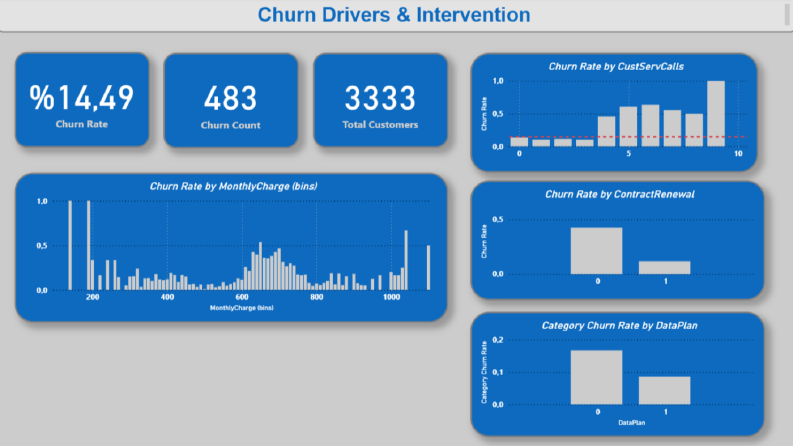Select the ContractRenewal bar labeled 0
Viewport: 793px width, 446px height.
(x=596, y=251)
